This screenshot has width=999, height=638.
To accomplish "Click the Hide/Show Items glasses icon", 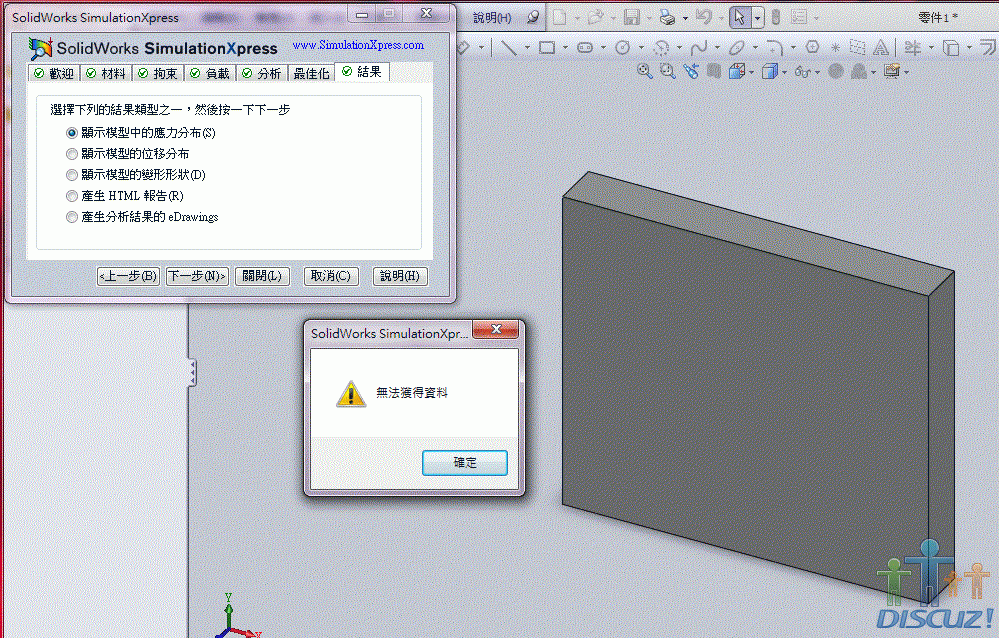I will (803, 72).
